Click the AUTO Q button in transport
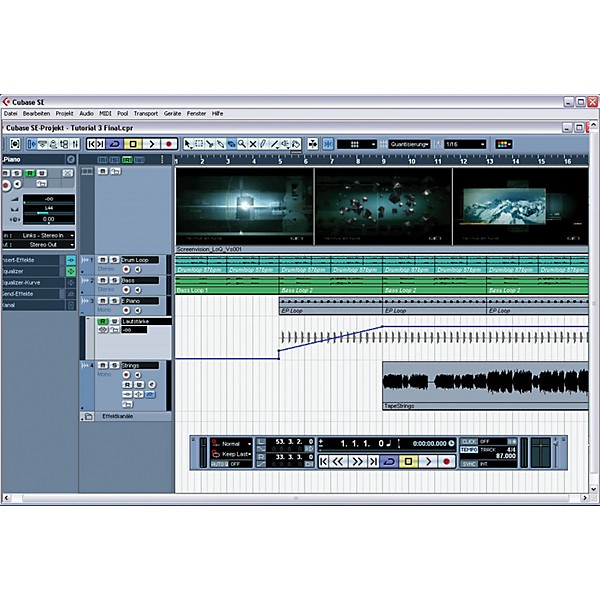 [220, 464]
